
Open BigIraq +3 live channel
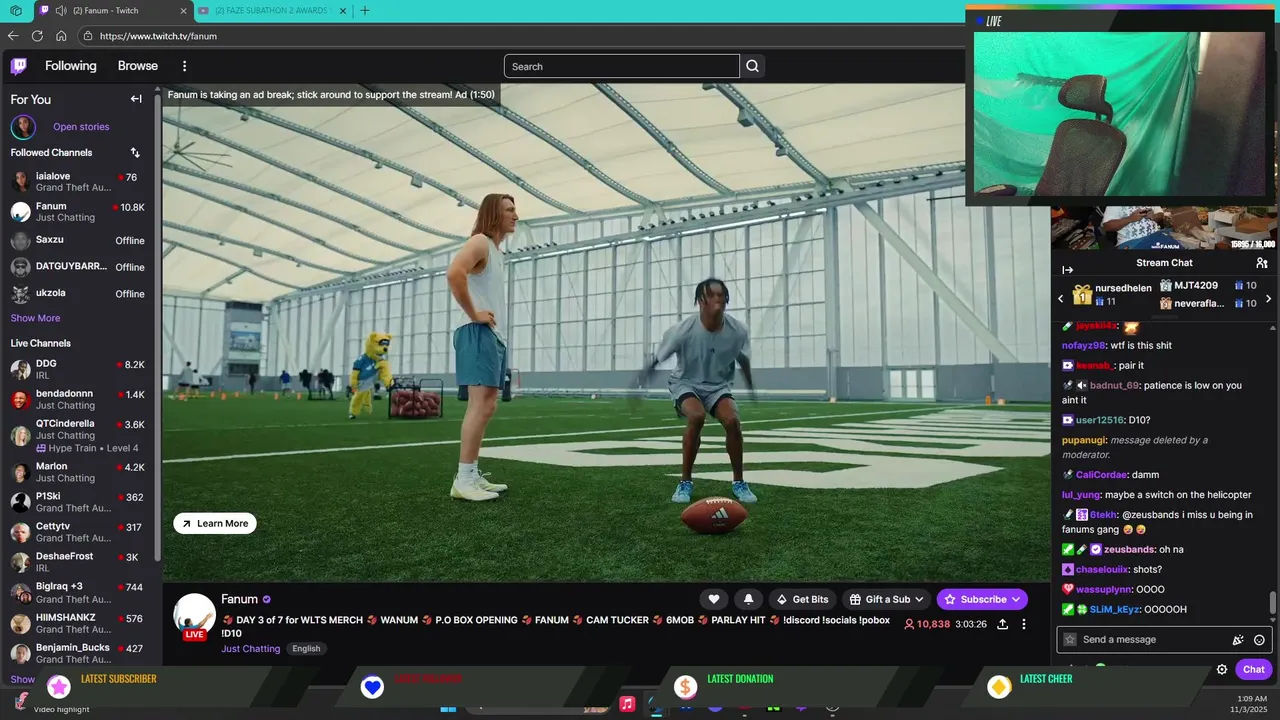pyautogui.click(x=78, y=592)
